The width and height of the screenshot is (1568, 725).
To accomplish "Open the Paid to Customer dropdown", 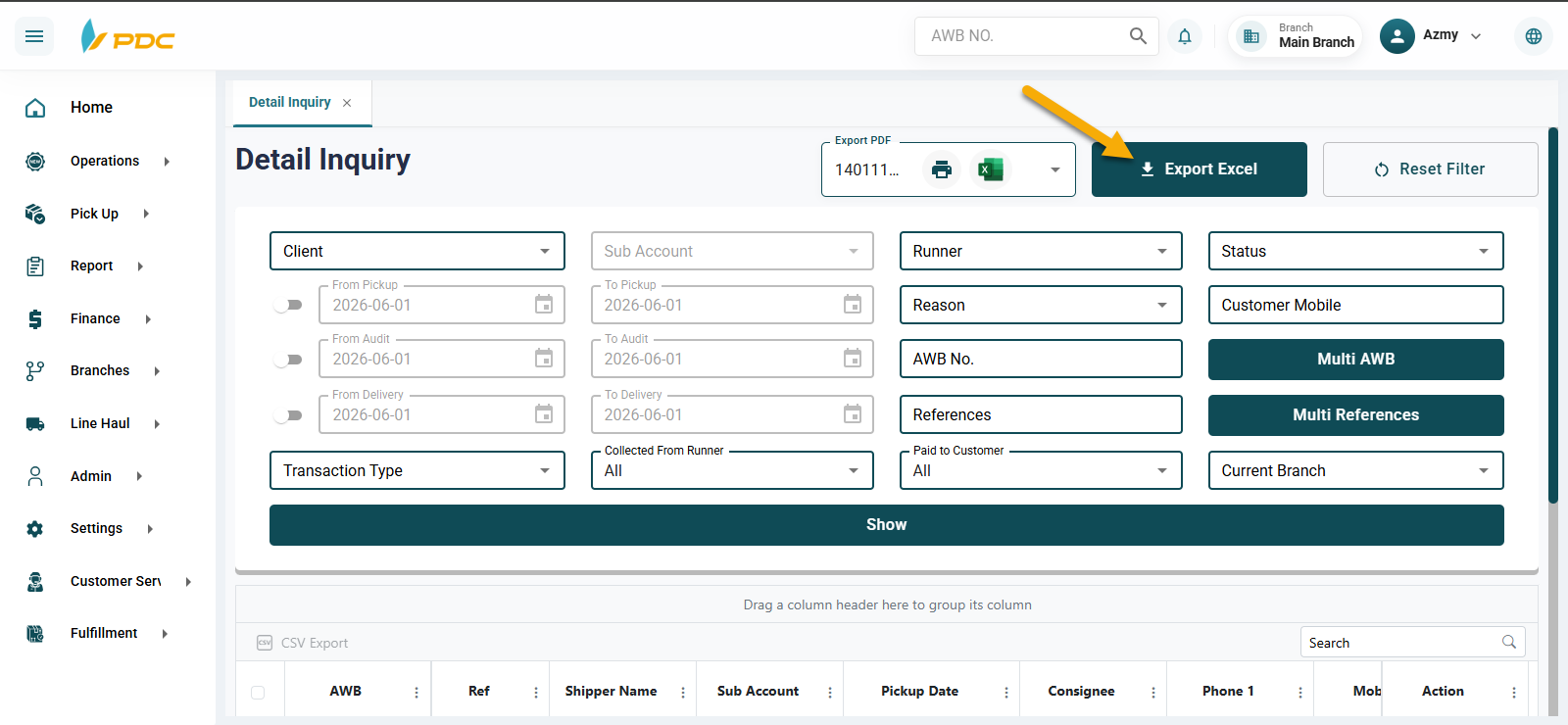I will (x=1041, y=470).
